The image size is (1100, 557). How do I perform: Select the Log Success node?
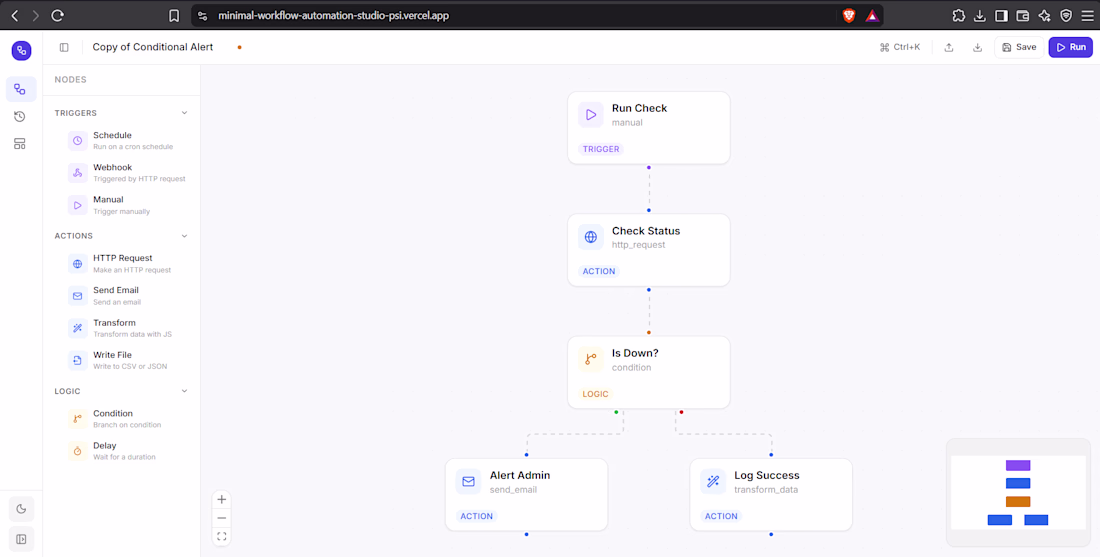point(771,495)
